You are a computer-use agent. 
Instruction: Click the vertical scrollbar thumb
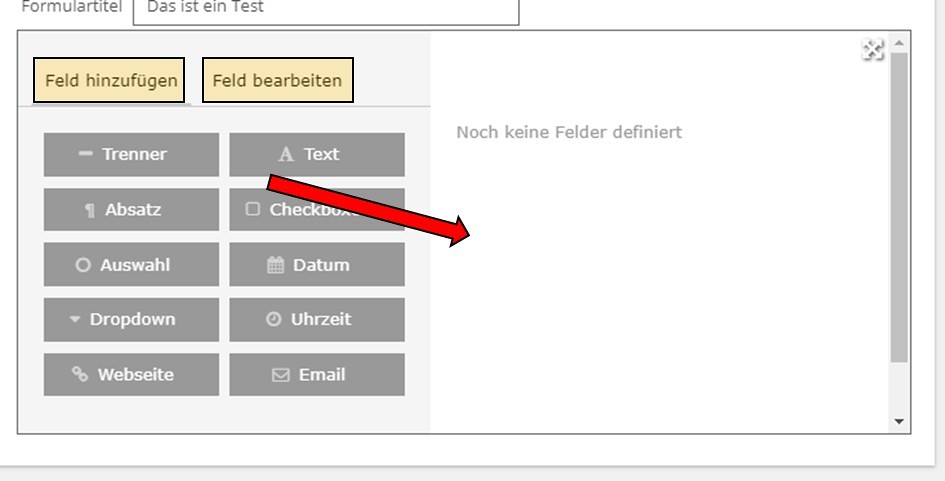pyautogui.click(x=899, y=200)
